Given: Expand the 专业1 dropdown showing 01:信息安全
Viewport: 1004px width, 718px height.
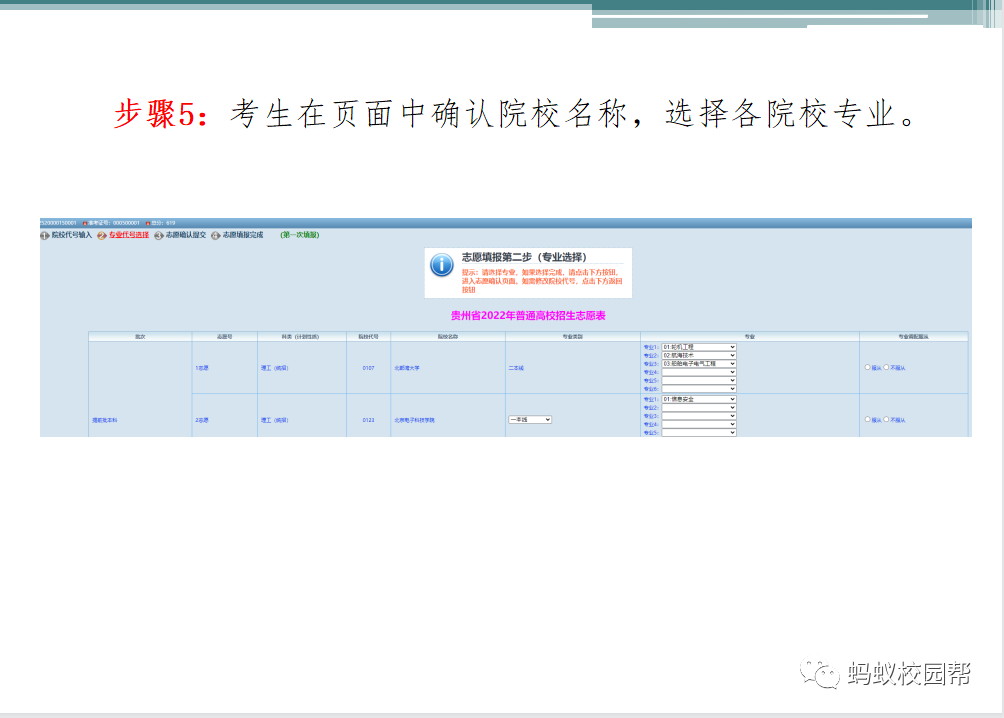Looking at the screenshot, I should 698,399.
